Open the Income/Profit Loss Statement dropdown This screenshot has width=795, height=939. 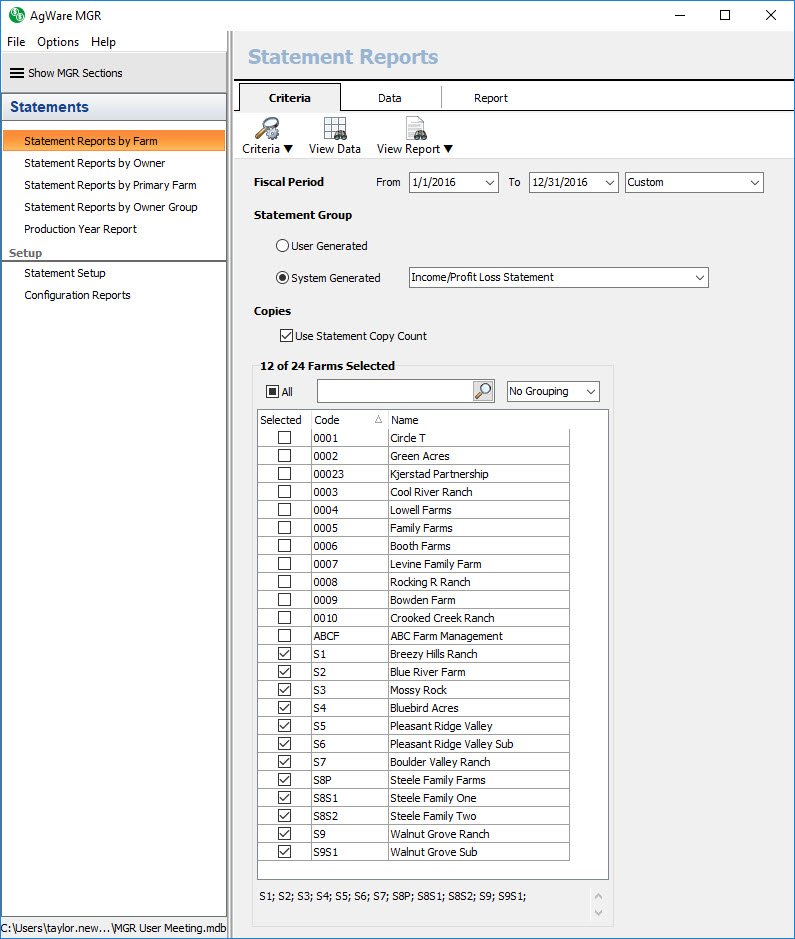point(558,277)
